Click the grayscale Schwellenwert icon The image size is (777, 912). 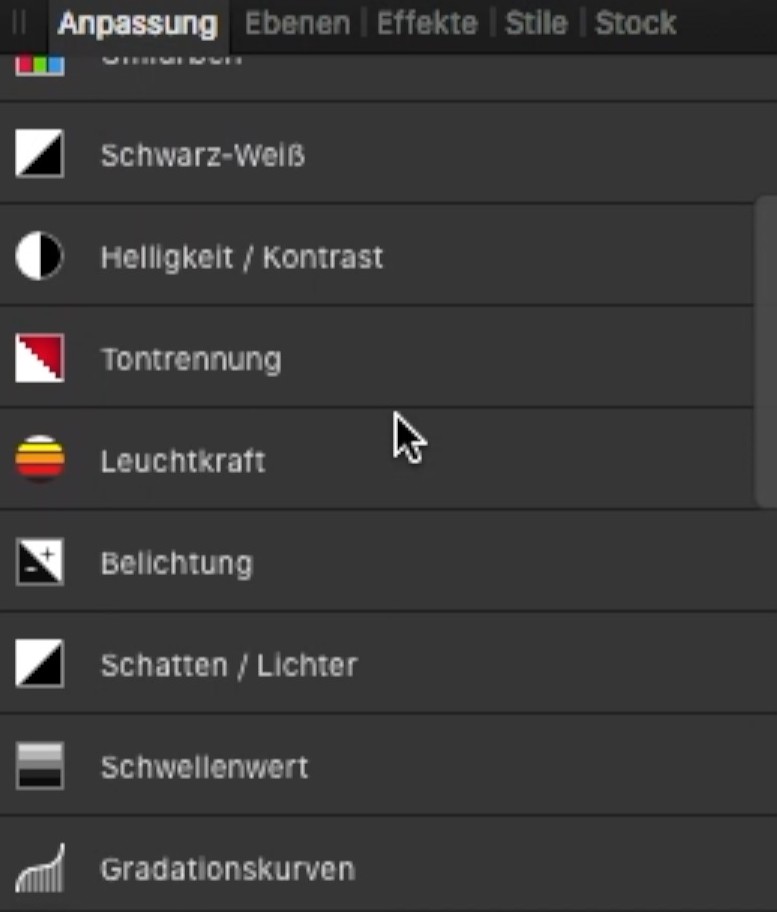pyautogui.click(x=40, y=766)
